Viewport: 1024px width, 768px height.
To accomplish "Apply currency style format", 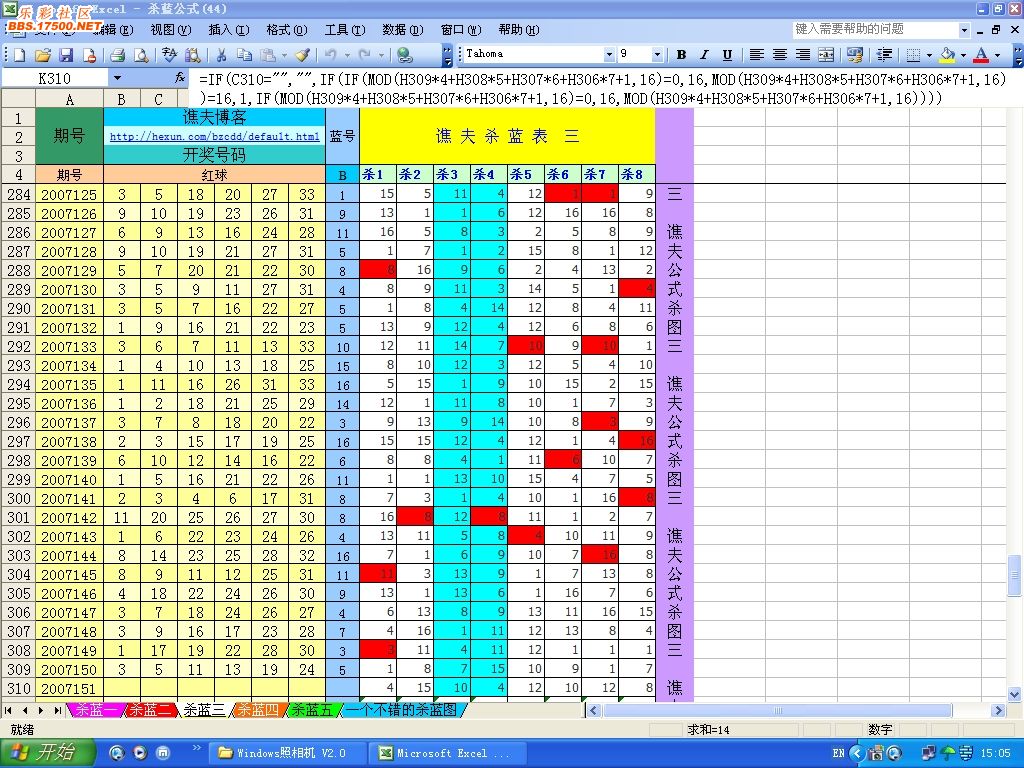I will (x=855, y=55).
